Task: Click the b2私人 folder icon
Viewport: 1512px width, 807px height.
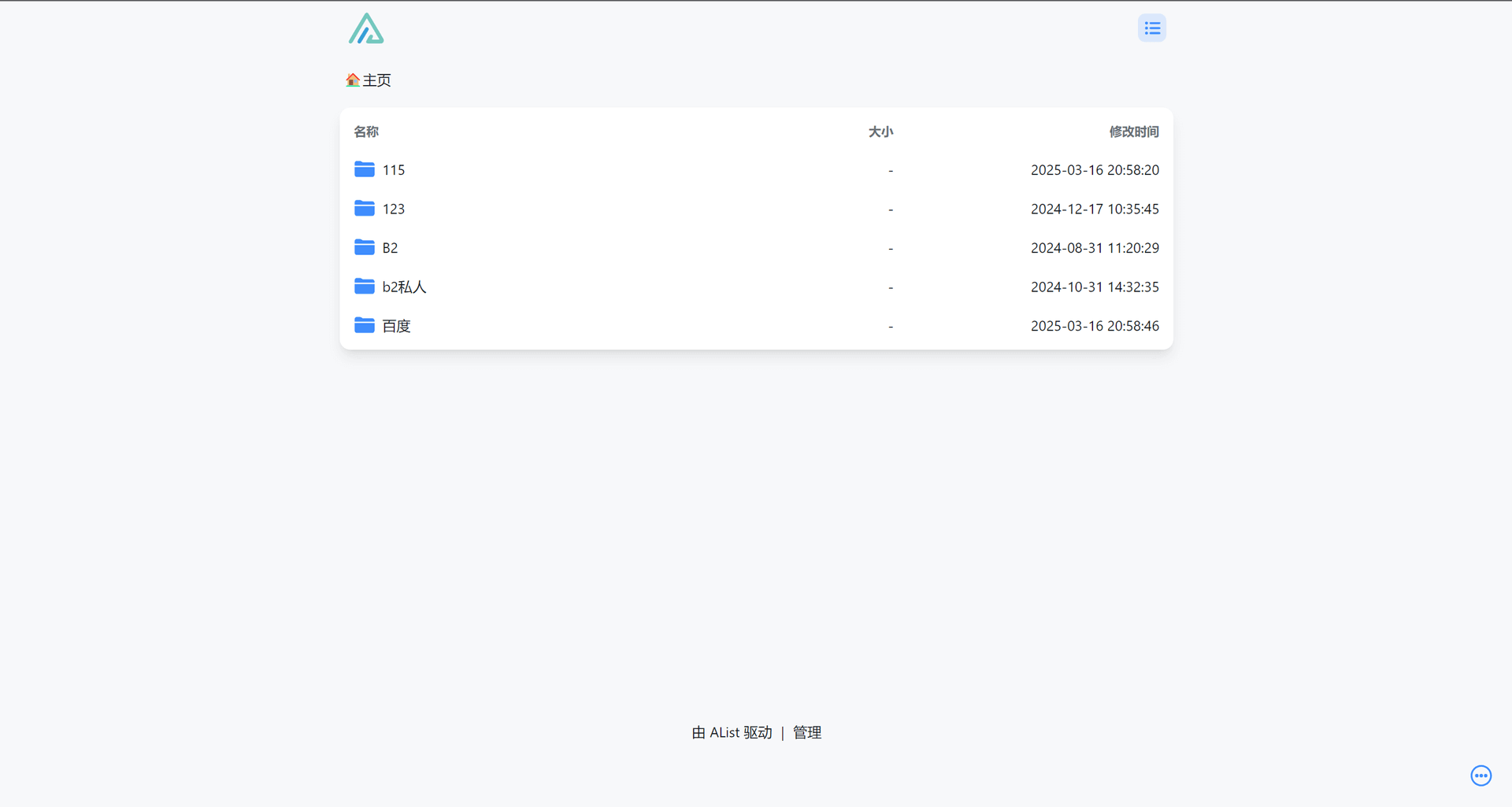Action: [364, 287]
